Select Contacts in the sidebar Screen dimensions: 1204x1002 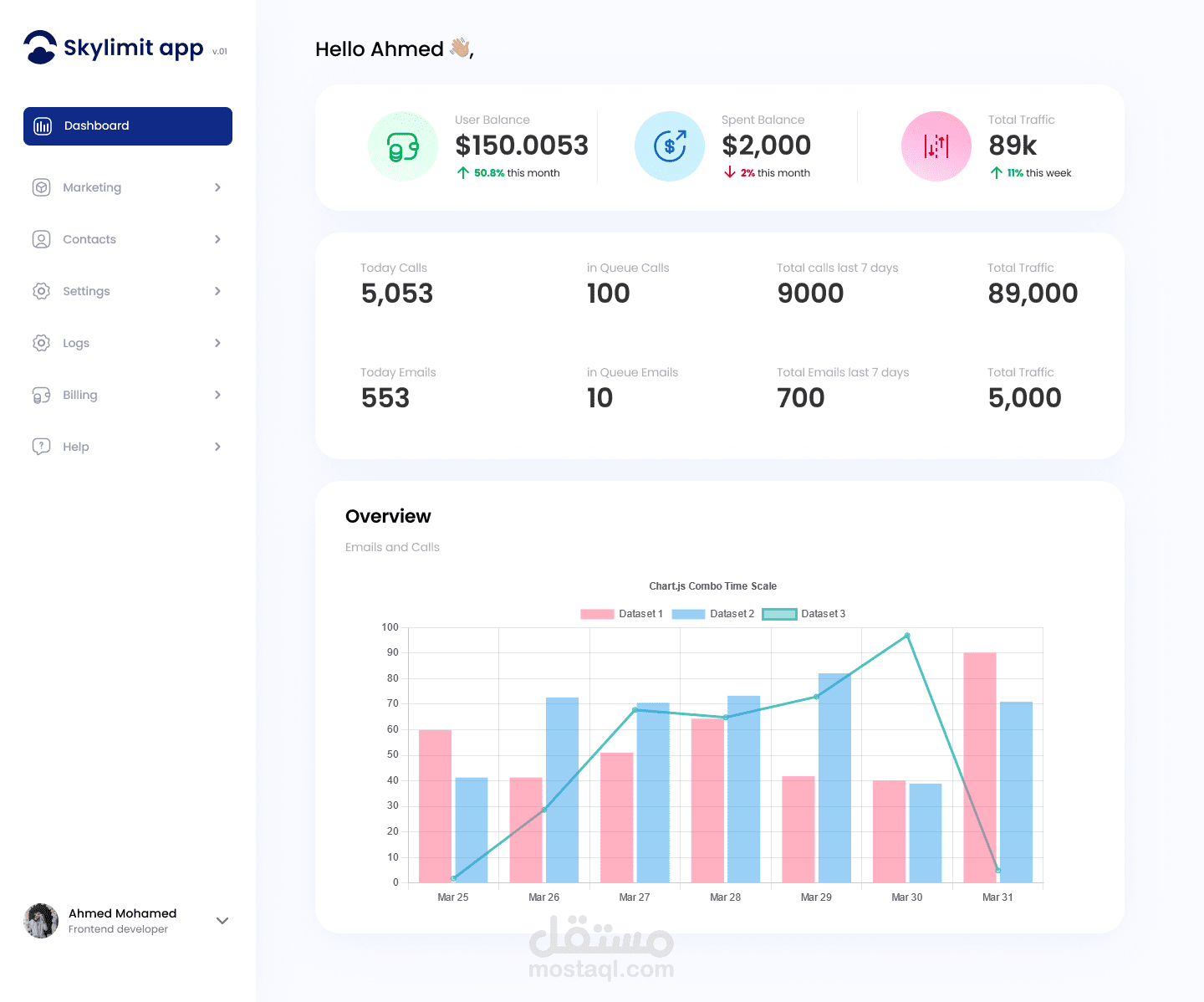(x=128, y=239)
